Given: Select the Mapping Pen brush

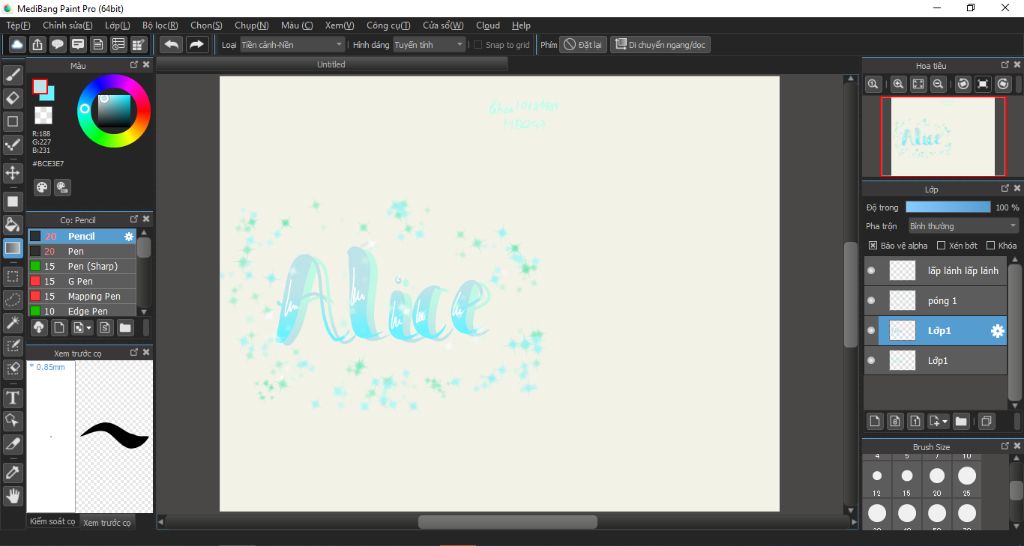Looking at the screenshot, I should click(x=82, y=297).
